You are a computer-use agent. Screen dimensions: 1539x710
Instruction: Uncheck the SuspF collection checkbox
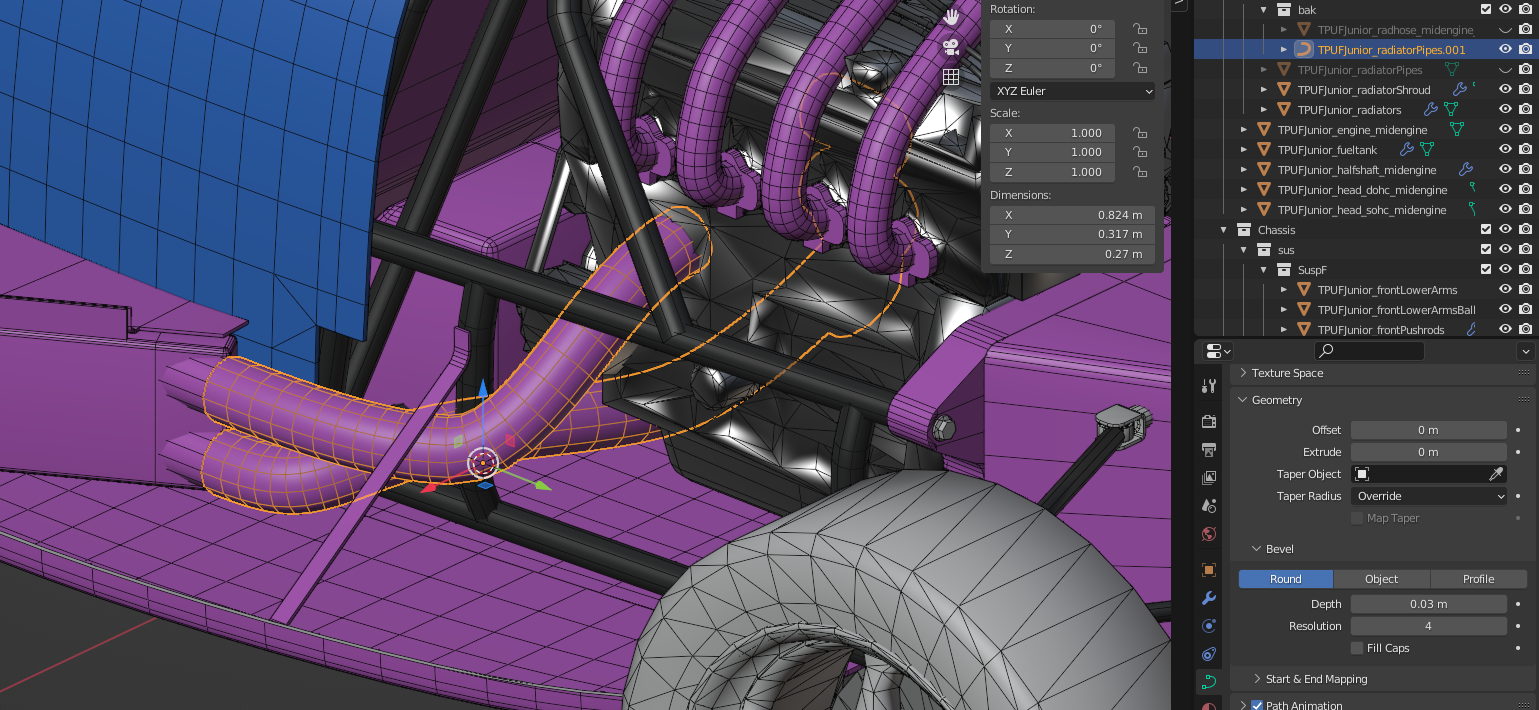pos(1485,270)
